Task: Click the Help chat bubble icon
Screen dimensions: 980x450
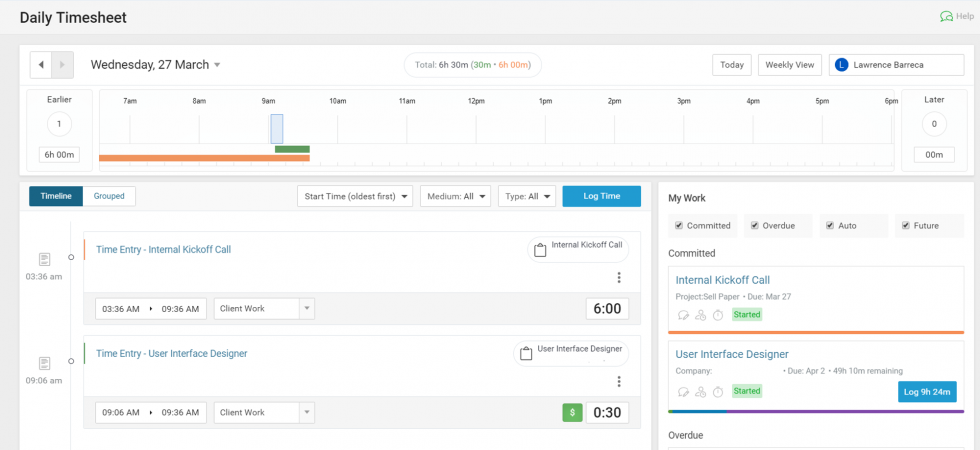Action: (946, 17)
